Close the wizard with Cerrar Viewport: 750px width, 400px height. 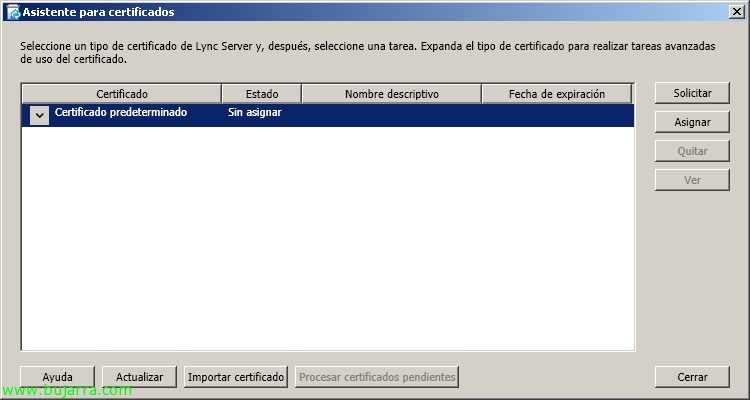[x=692, y=377]
